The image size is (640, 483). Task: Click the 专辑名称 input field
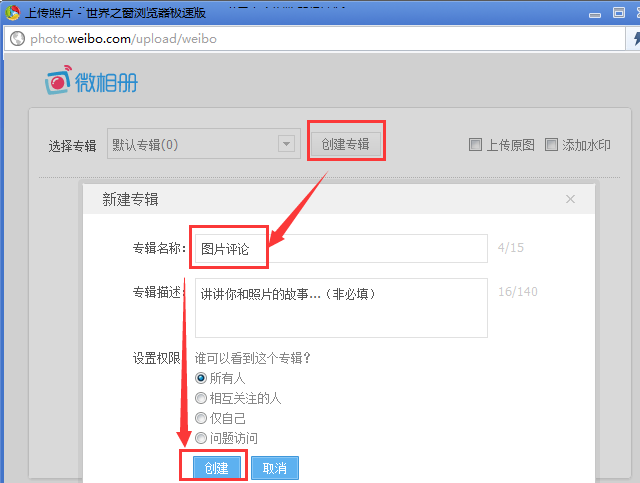click(x=341, y=248)
